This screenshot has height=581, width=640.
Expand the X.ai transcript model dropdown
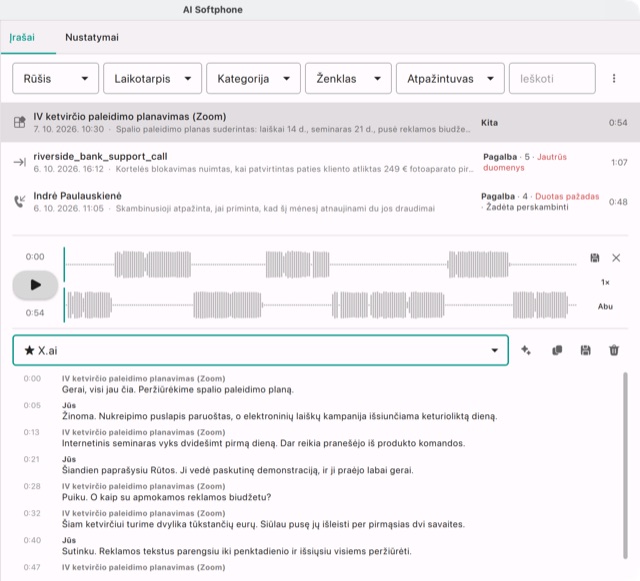(x=260, y=350)
